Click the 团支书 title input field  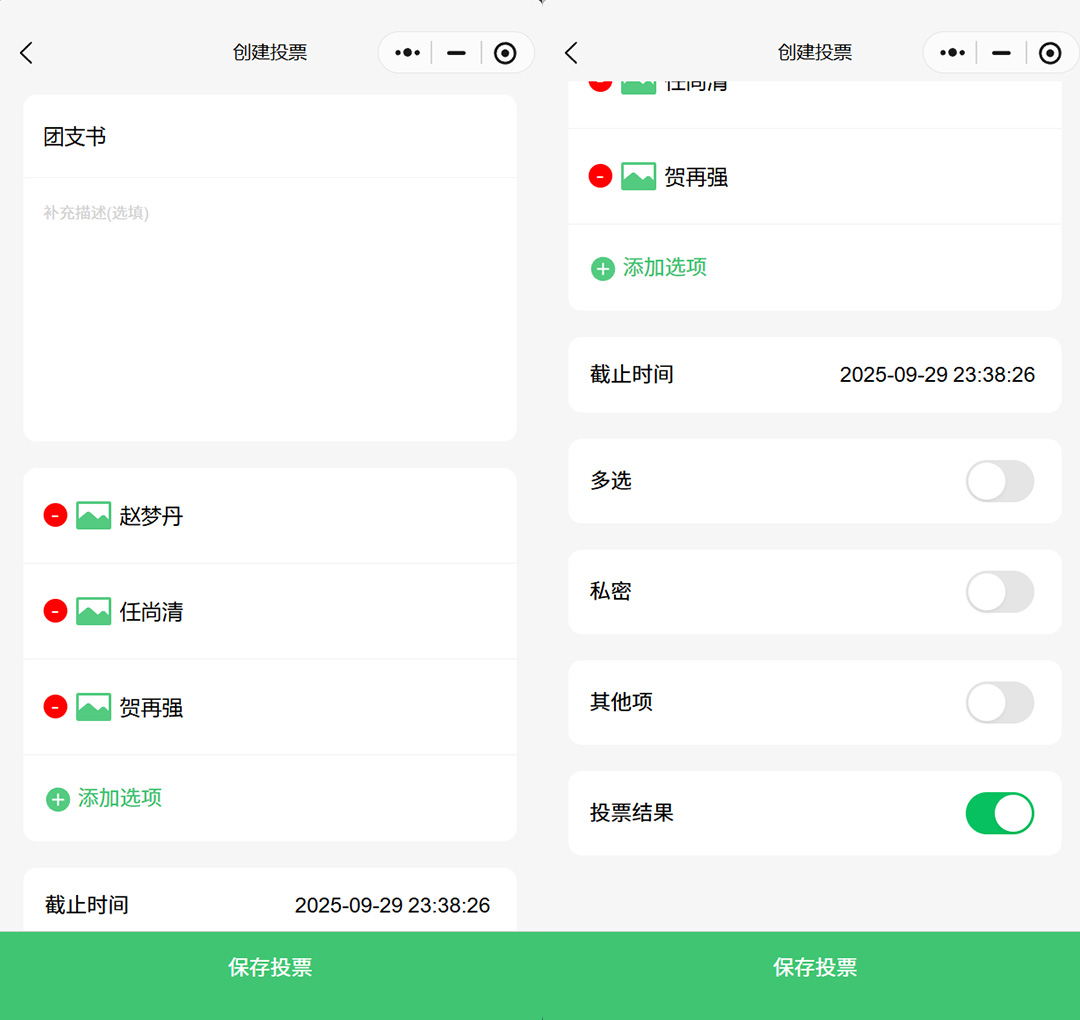[x=268, y=137]
